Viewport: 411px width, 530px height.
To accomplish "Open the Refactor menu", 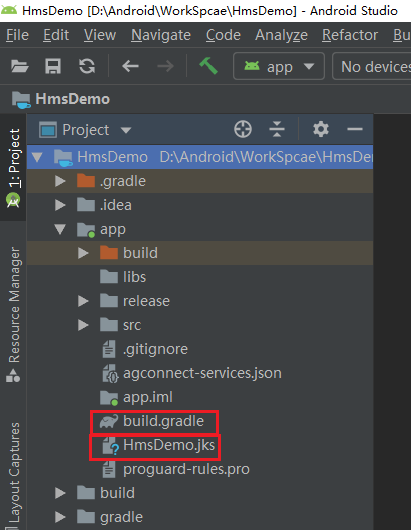I will pos(350,35).
